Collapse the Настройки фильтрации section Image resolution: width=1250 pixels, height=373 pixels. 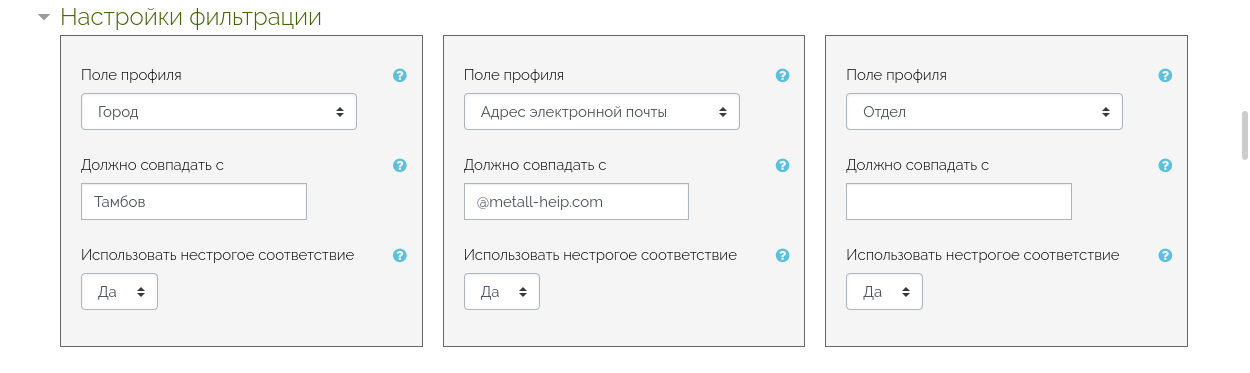click(x=44, y=17)
